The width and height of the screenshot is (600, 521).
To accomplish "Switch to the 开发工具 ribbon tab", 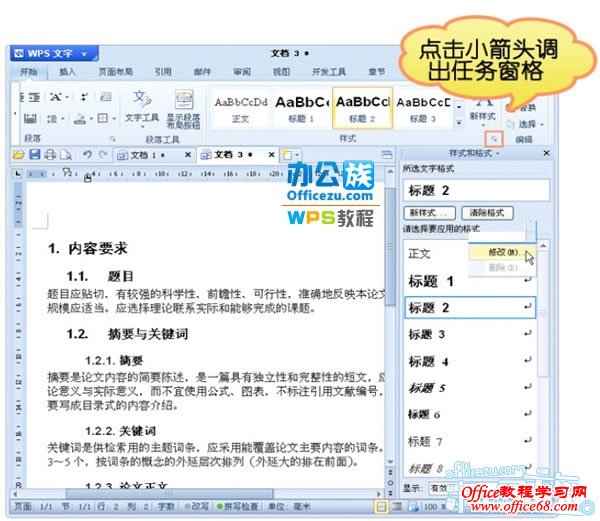I will pyautogui.click(x=329, y=72).
